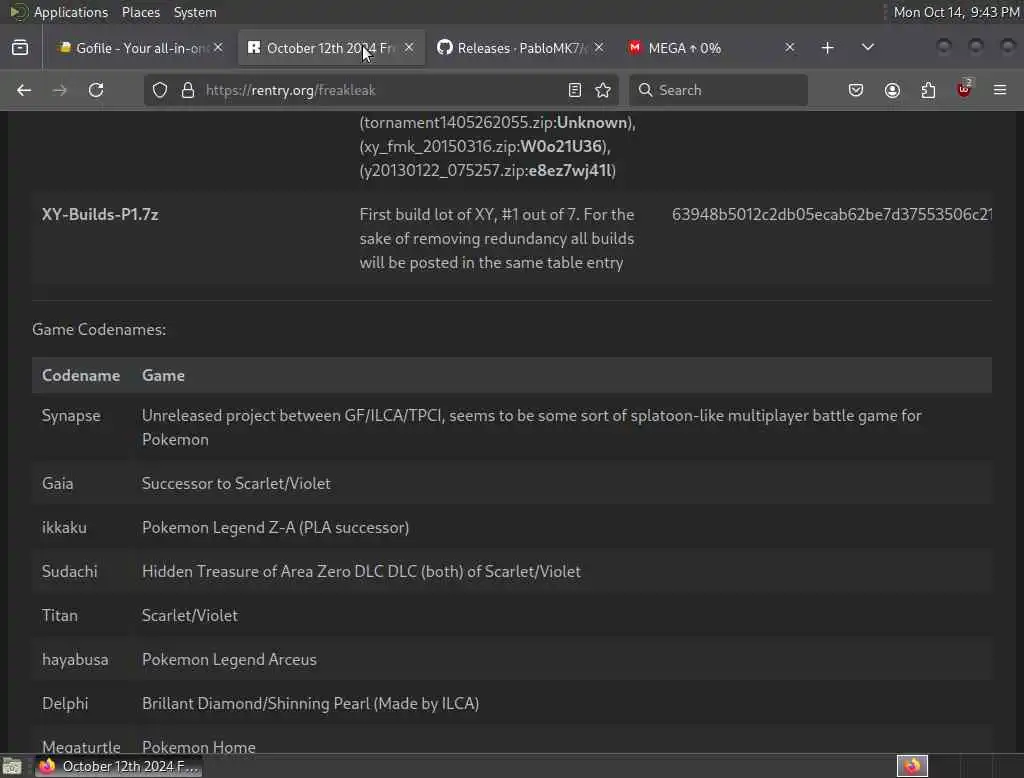
Task: Open extensions puzzle icon
Action: click(928, 90)
